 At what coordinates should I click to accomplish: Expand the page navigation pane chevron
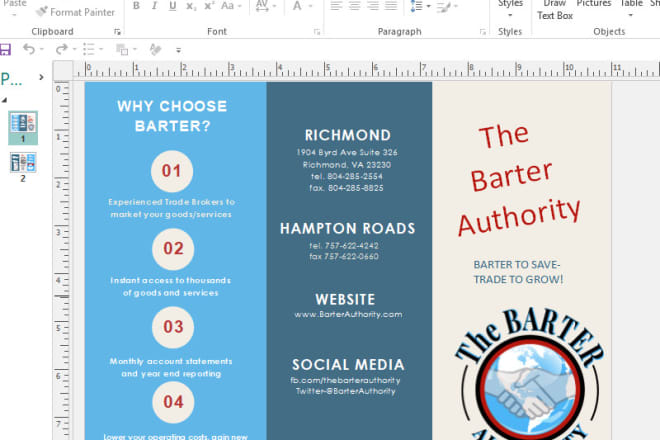[x=41, y=77]
